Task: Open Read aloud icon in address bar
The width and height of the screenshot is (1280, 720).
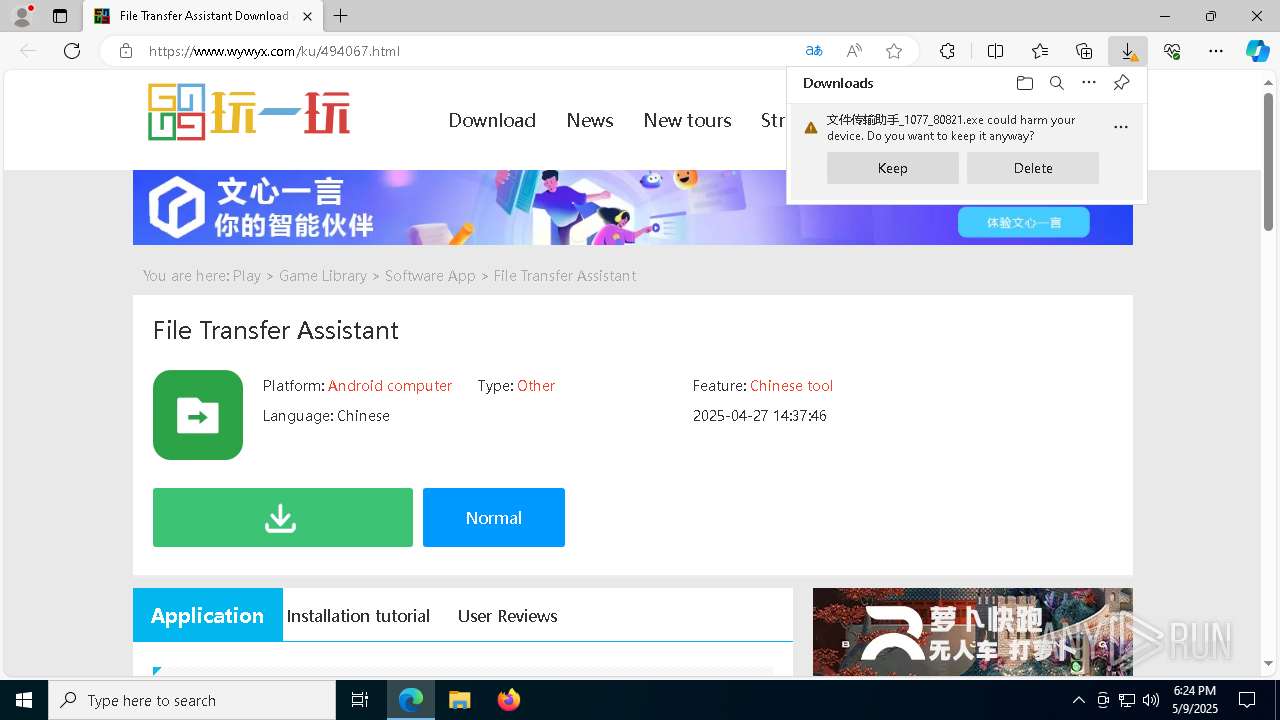Action: point(854,51)
